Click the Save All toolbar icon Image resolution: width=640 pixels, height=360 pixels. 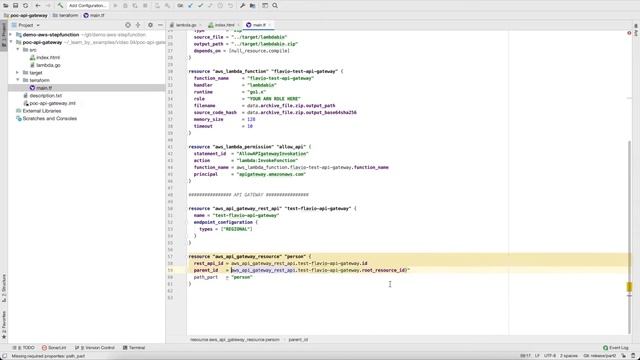pyautogui.click(x=16, y=5)
